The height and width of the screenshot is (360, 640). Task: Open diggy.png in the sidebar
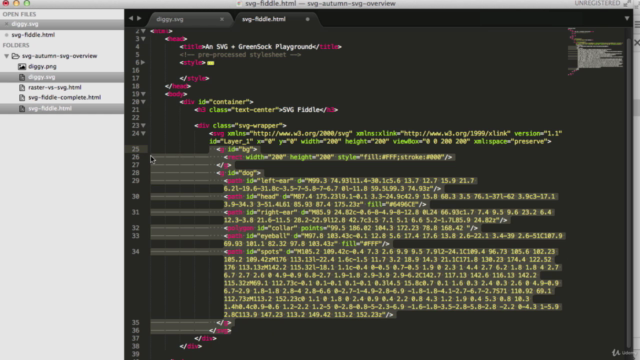[x=42, y=66]
